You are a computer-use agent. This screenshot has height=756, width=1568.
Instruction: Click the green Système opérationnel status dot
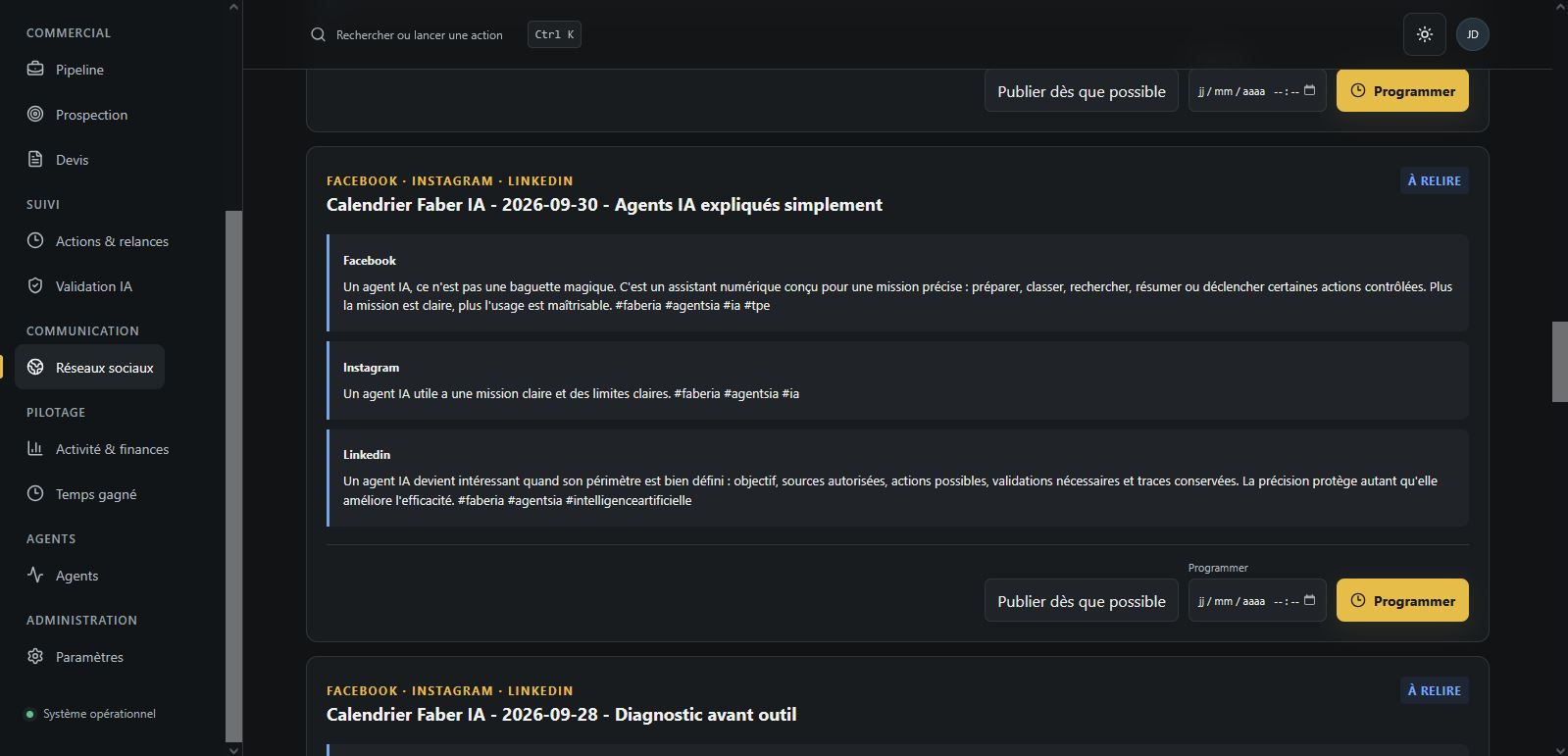pos(29,714)
